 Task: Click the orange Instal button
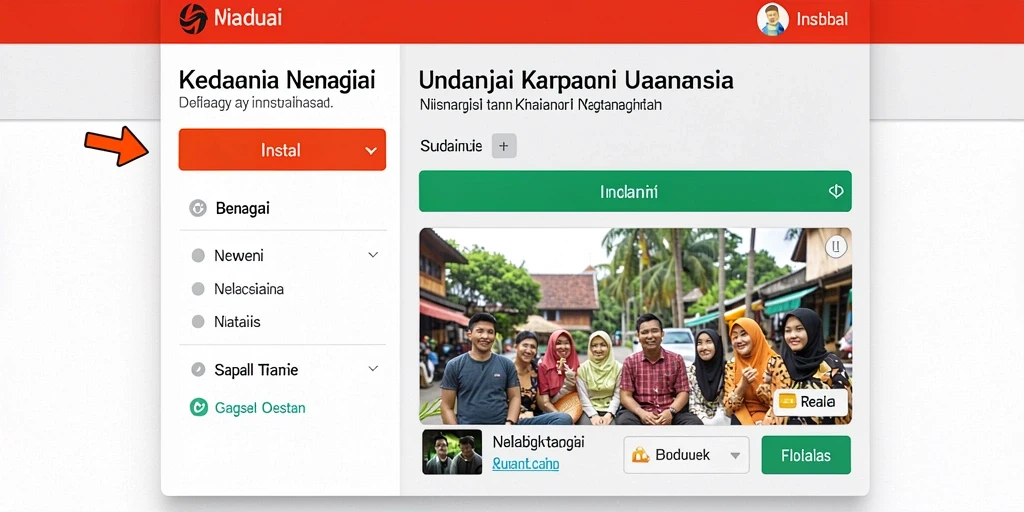[282, 150]
